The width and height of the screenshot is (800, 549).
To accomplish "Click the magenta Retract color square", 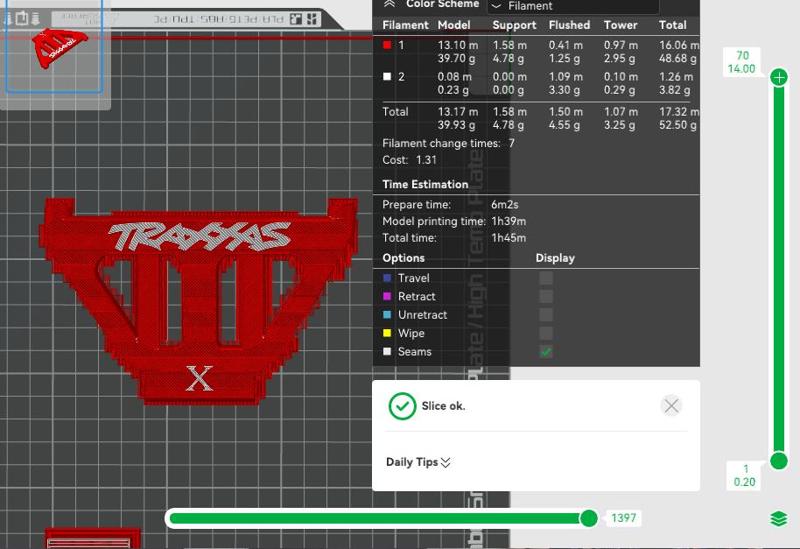I will coord(387,296).
